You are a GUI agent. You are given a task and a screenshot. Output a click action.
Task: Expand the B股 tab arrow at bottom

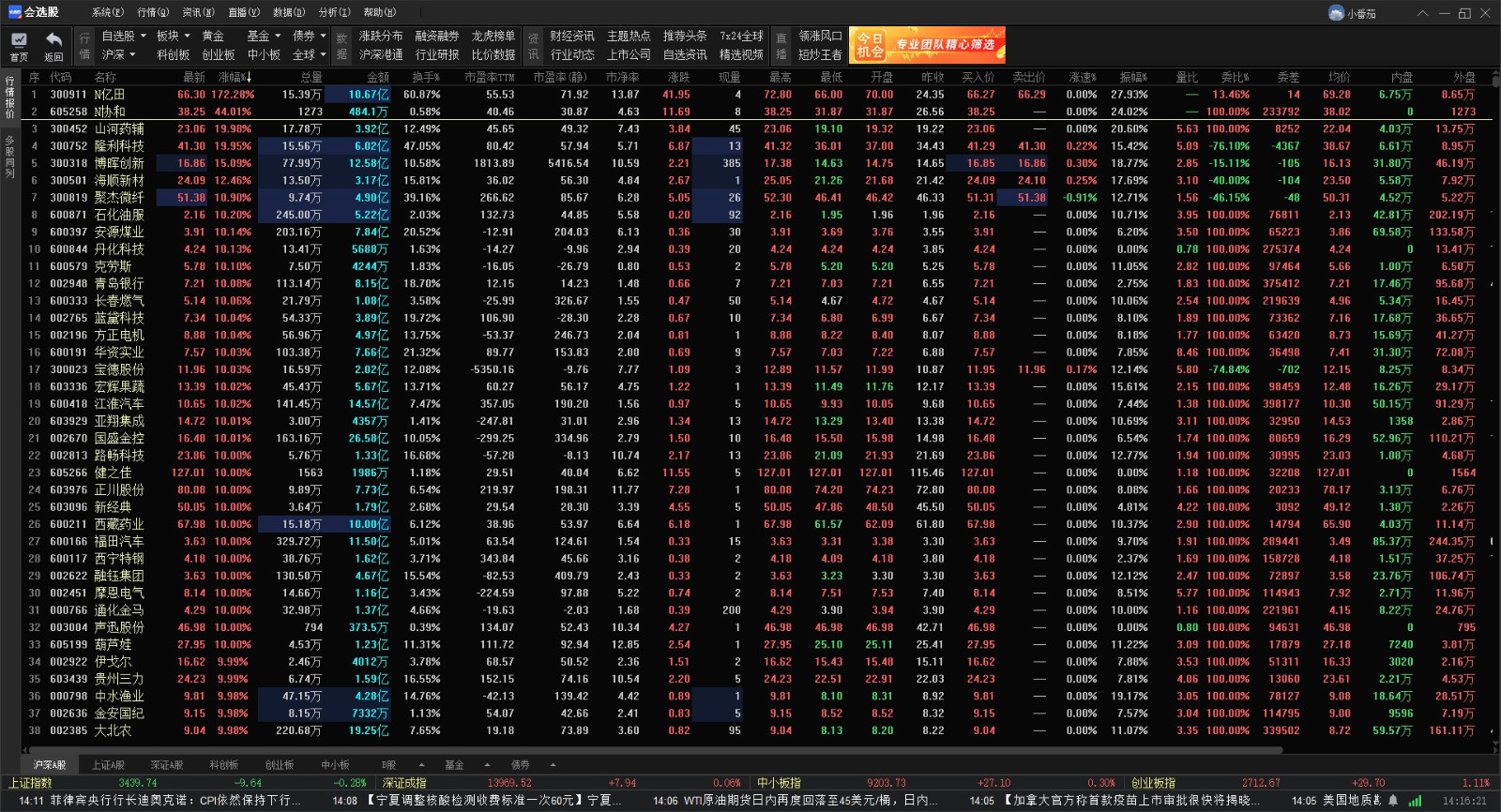coord(422,764)
